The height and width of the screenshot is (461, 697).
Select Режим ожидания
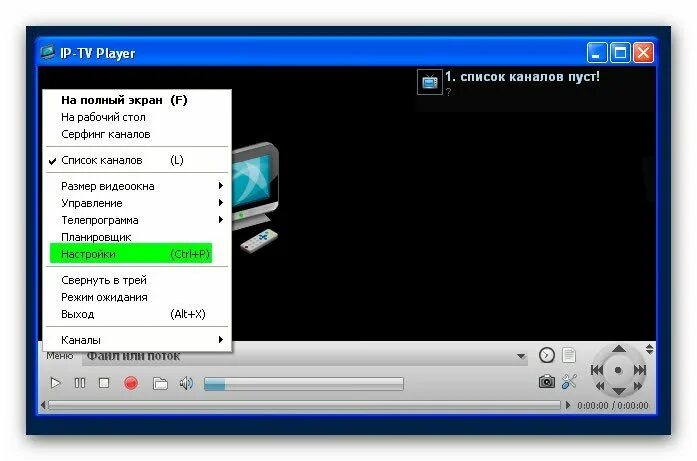(x=137, y=297)
